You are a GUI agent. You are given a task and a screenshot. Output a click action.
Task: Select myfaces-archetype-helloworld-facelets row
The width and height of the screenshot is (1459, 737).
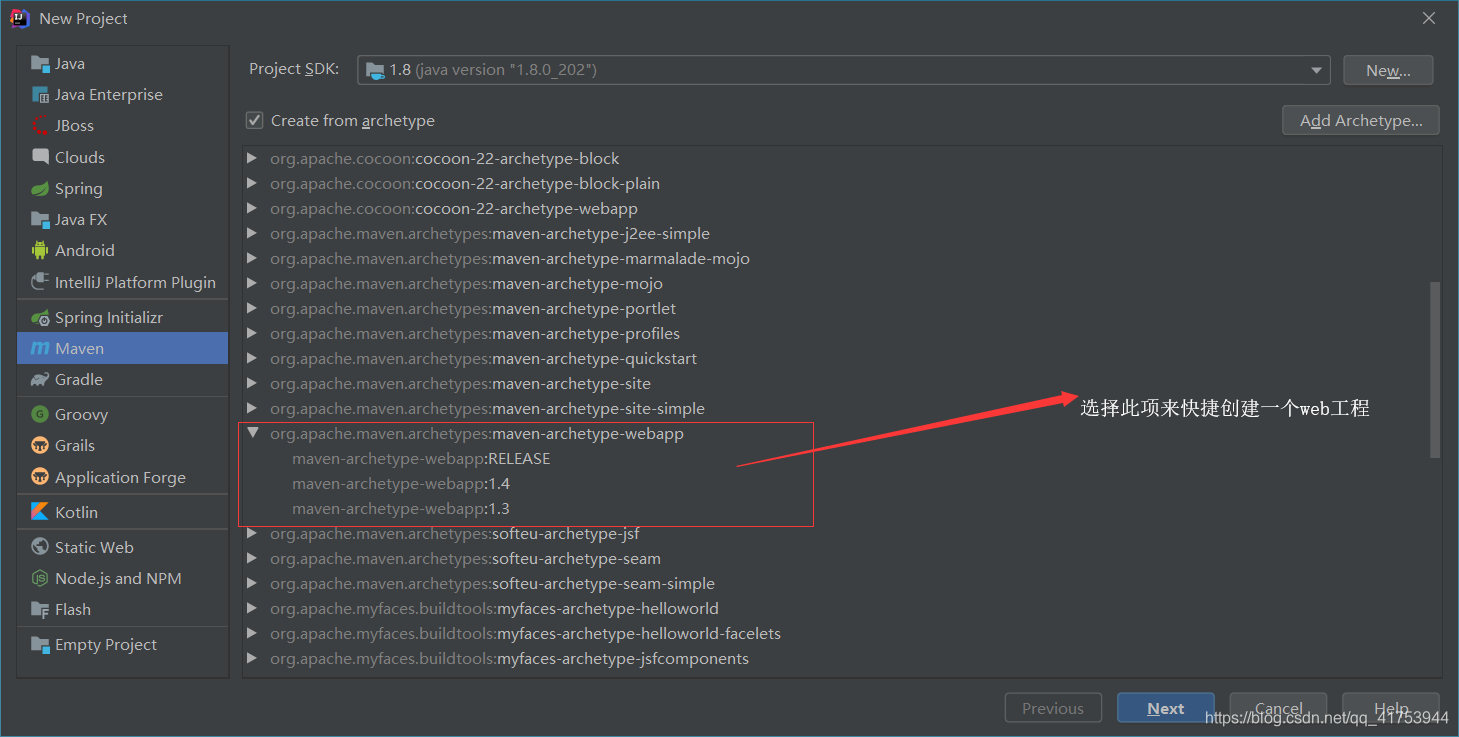tap(525, 633)
